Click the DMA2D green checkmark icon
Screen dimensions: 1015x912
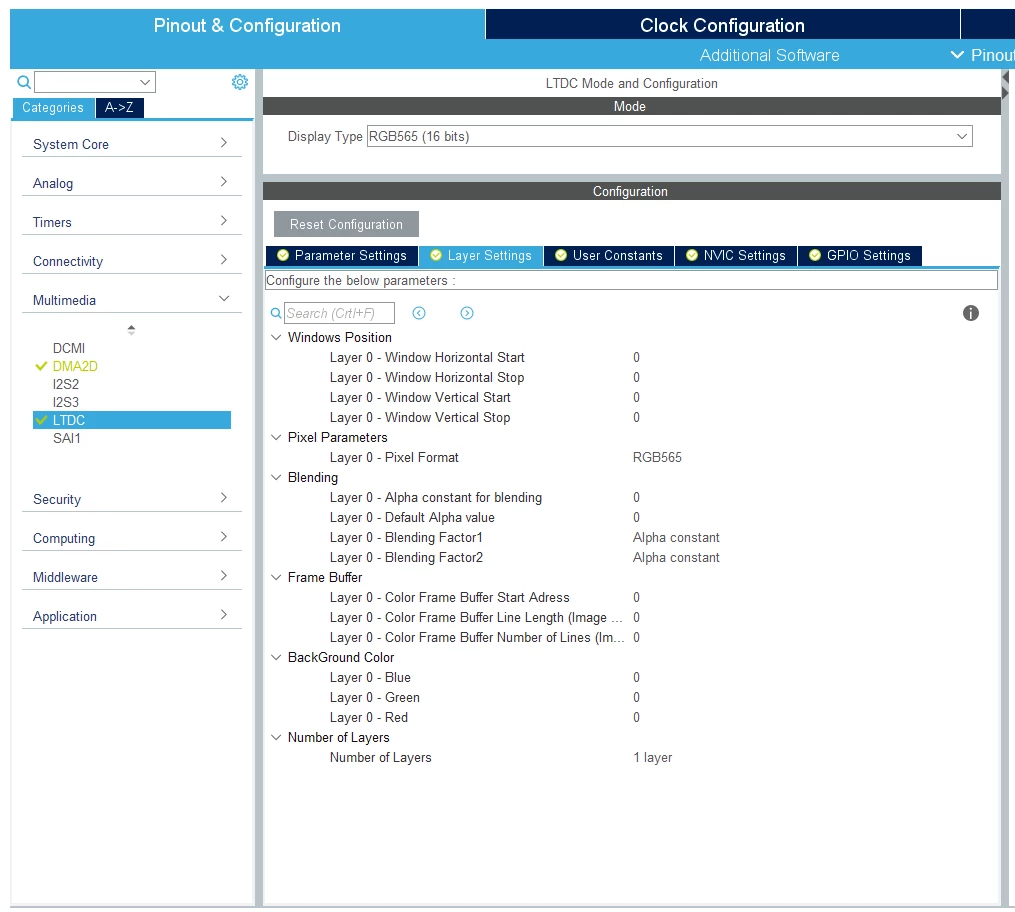[x=41, y=366]
